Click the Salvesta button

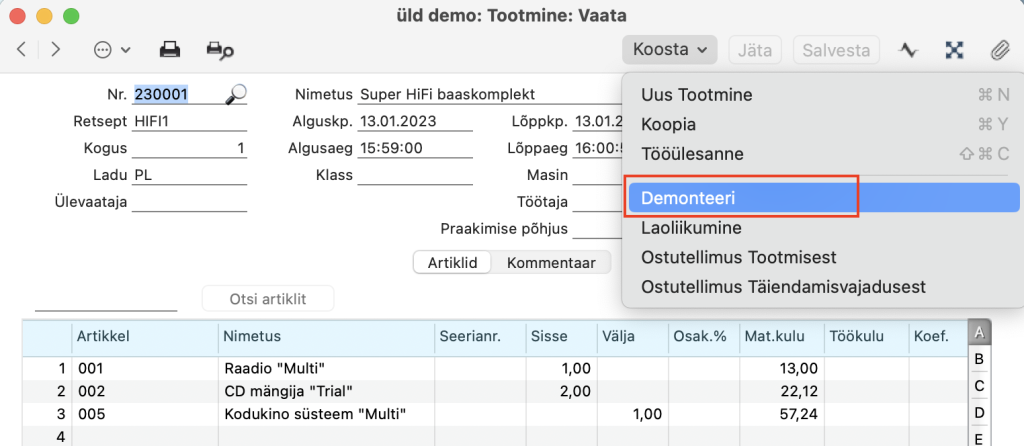point(836,49)
